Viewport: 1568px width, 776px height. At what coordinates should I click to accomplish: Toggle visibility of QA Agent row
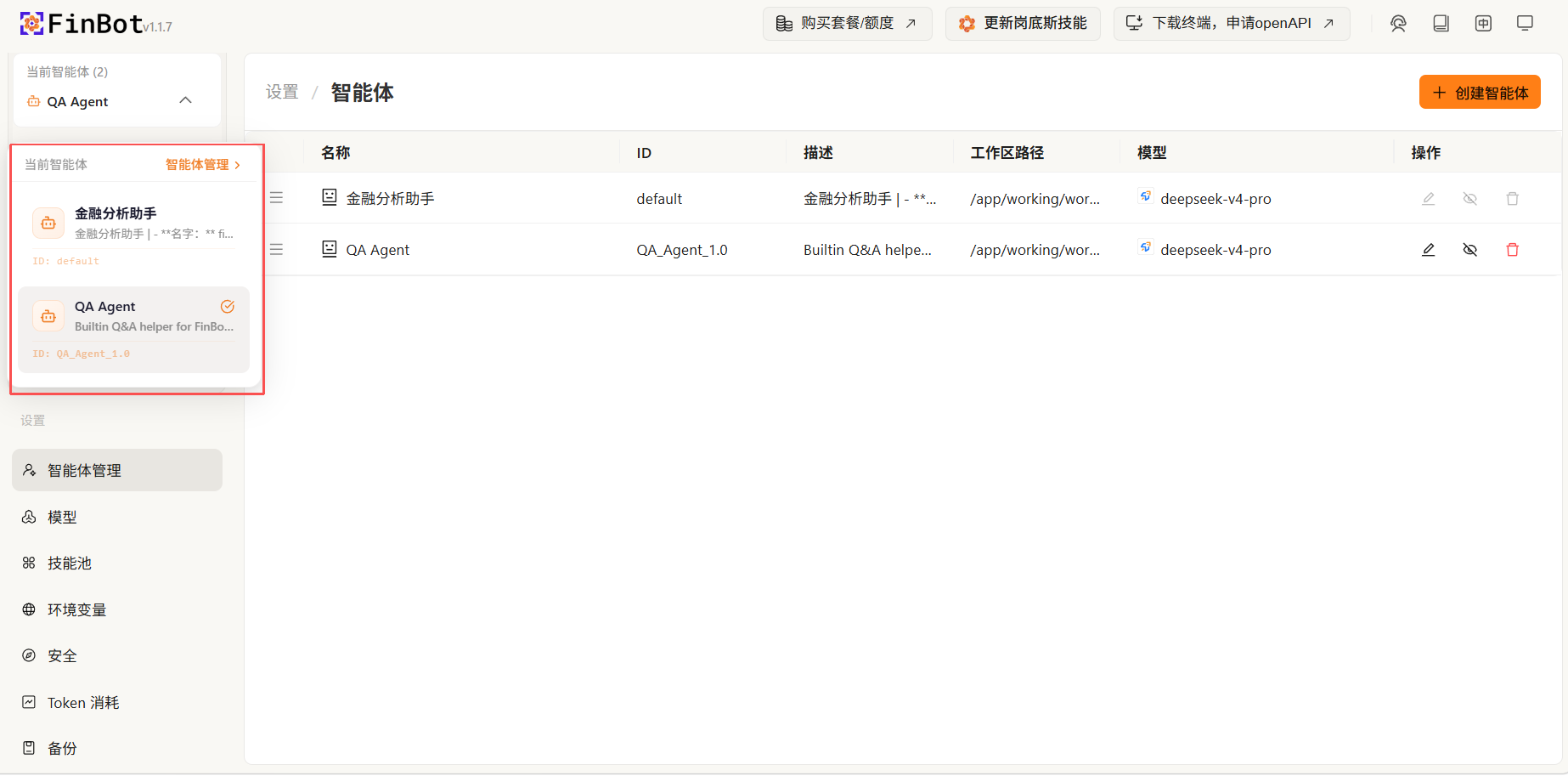(x=1470, y=250)
